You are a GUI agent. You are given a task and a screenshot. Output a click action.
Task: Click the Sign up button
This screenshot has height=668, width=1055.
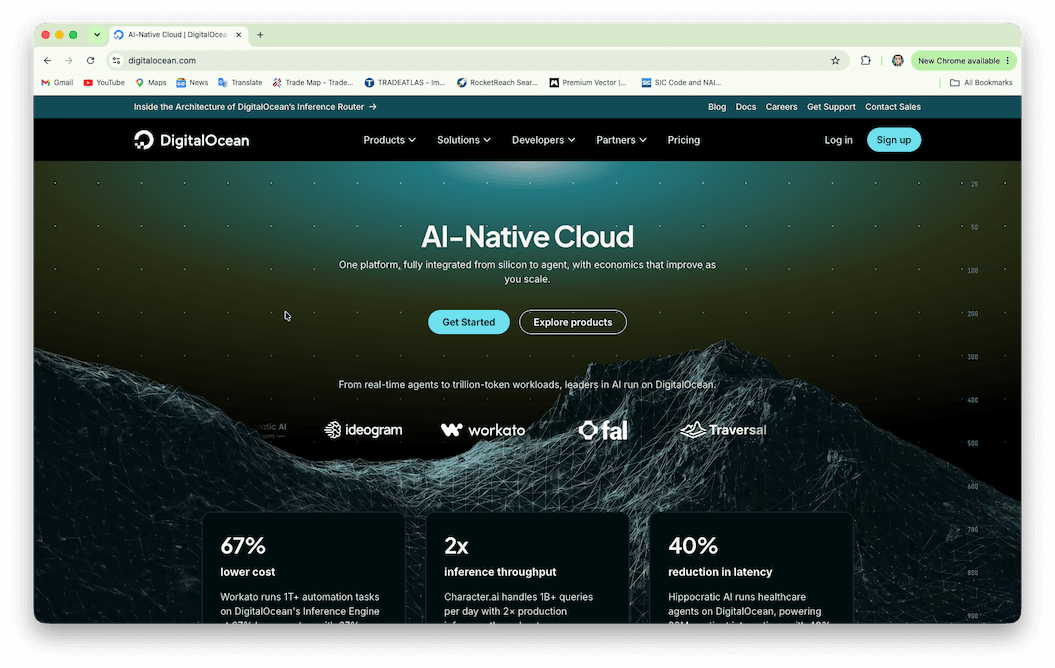coord(894,140)
